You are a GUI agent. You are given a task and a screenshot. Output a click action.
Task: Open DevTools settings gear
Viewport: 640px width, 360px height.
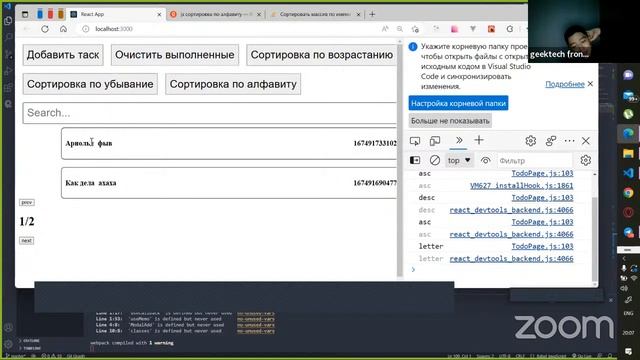pos(531,141)
